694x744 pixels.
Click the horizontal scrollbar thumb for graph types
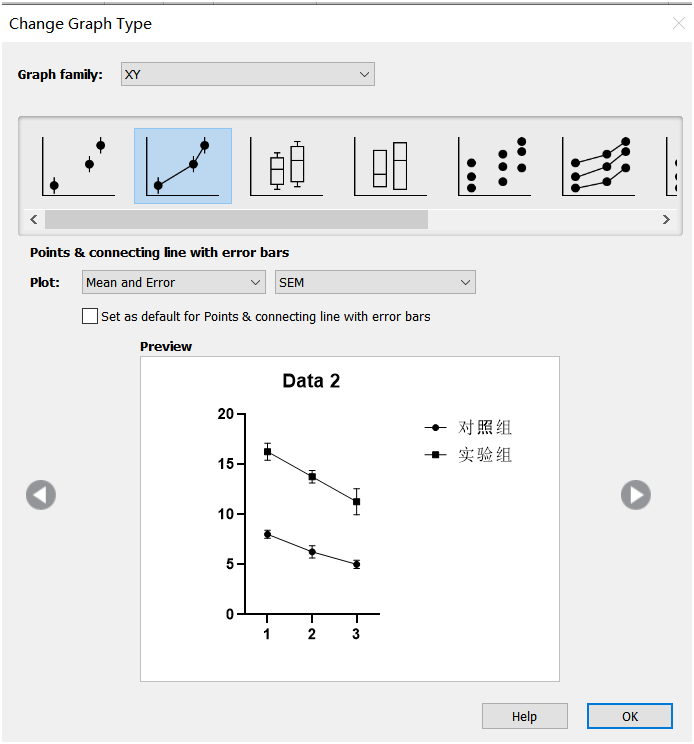pyautogui.click(x=236, y=219)
